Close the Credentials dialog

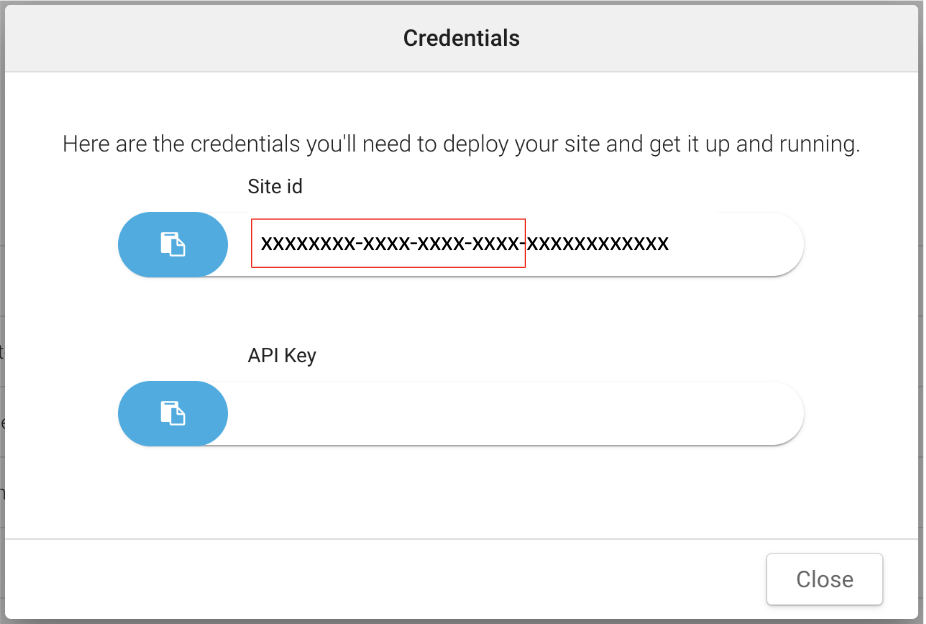[x=824, y=579]
